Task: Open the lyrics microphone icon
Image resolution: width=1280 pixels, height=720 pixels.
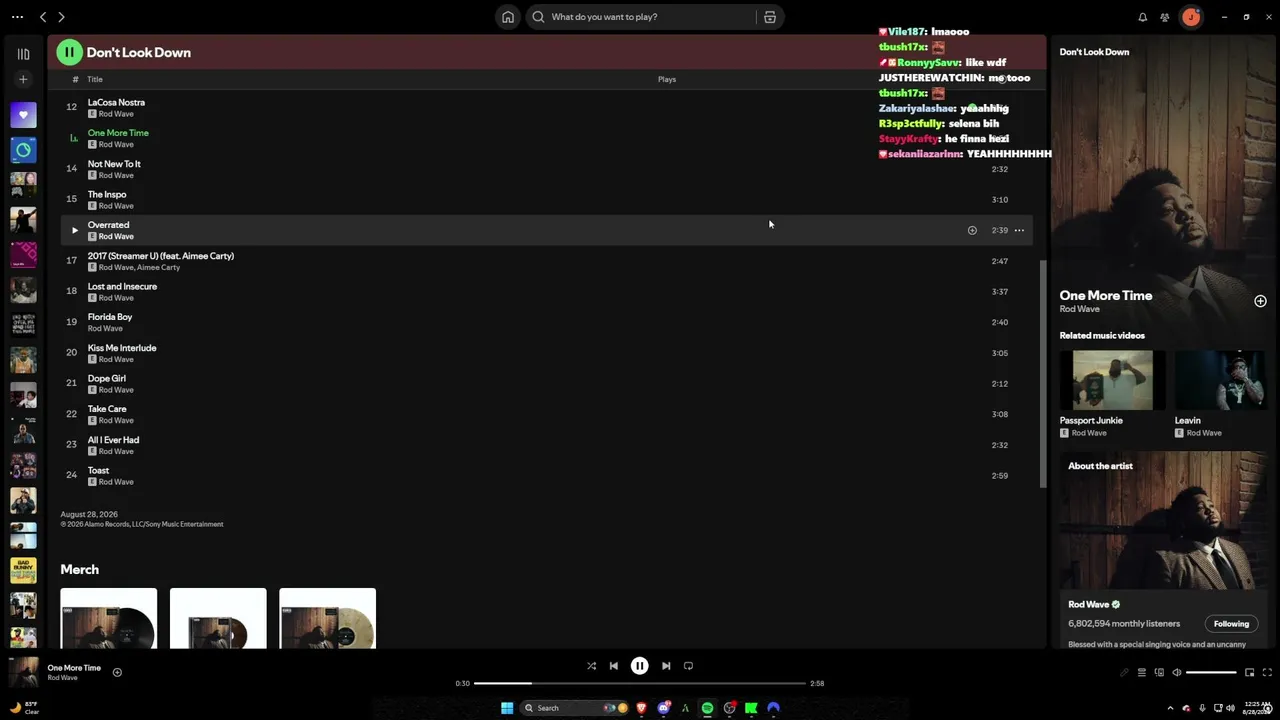Action: click(1124, 672)
